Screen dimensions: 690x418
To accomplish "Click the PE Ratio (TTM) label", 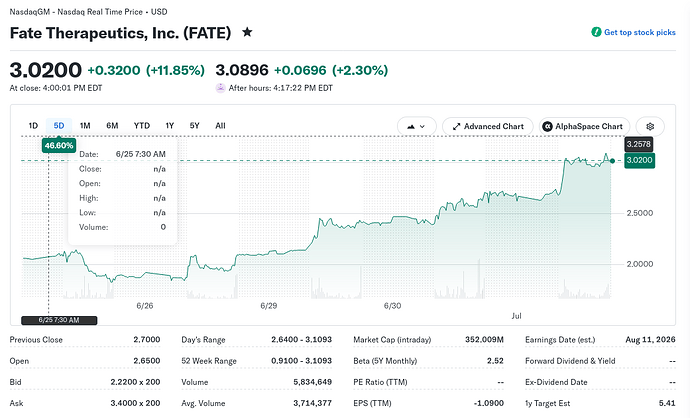I will tap(380, 382).
